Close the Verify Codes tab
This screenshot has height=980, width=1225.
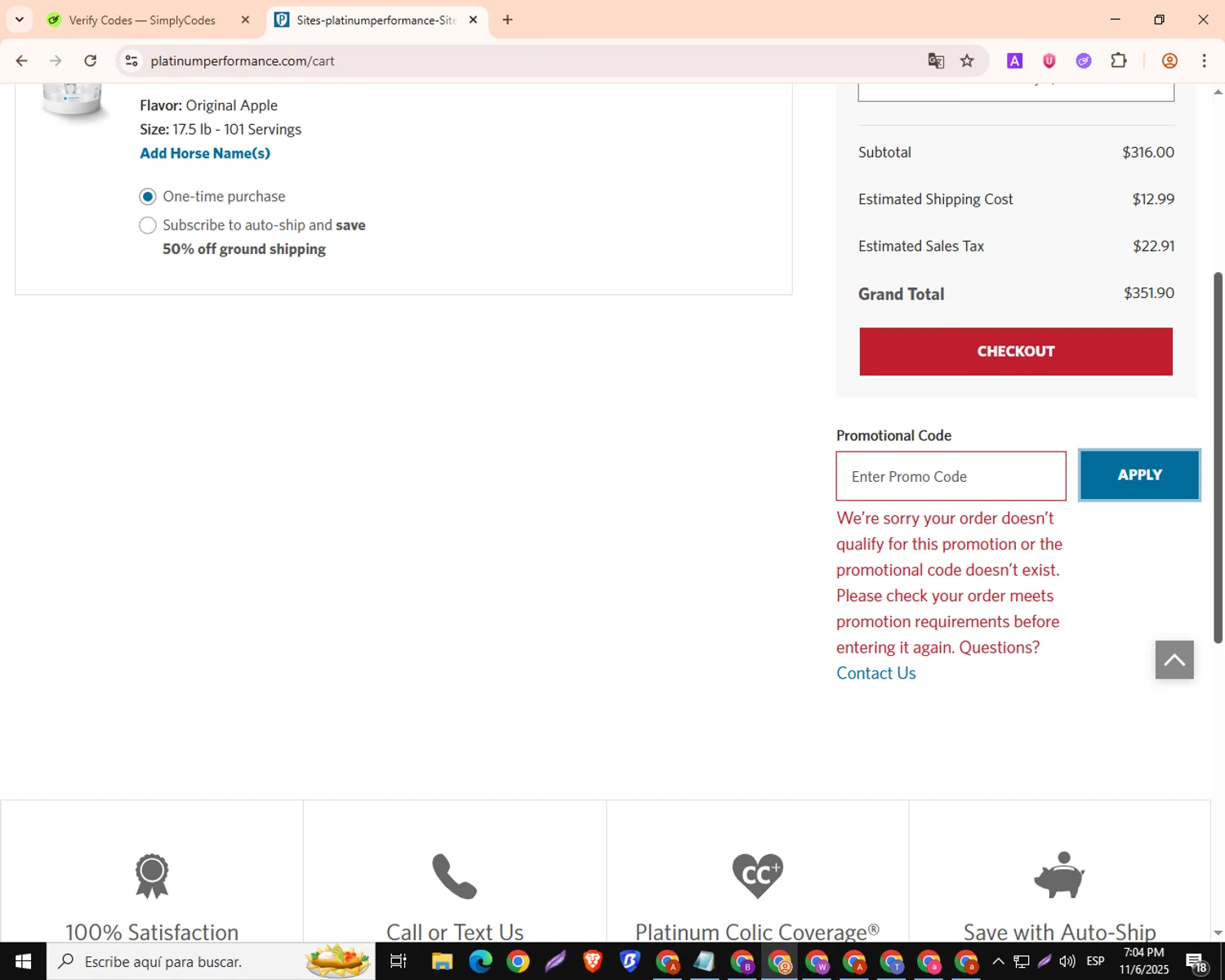coord(245,20)
